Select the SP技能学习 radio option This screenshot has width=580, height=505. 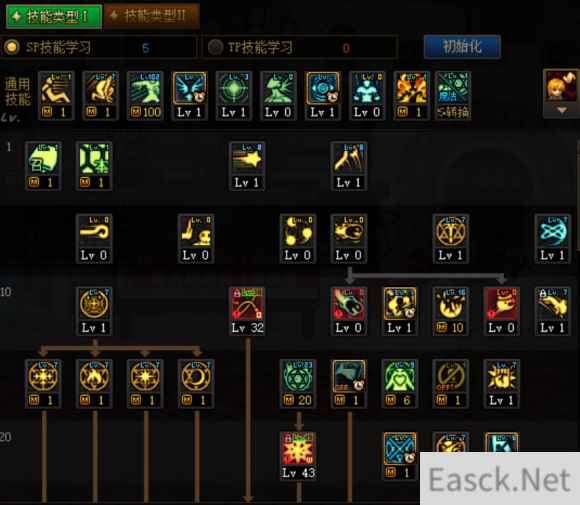tap(12, 47)
